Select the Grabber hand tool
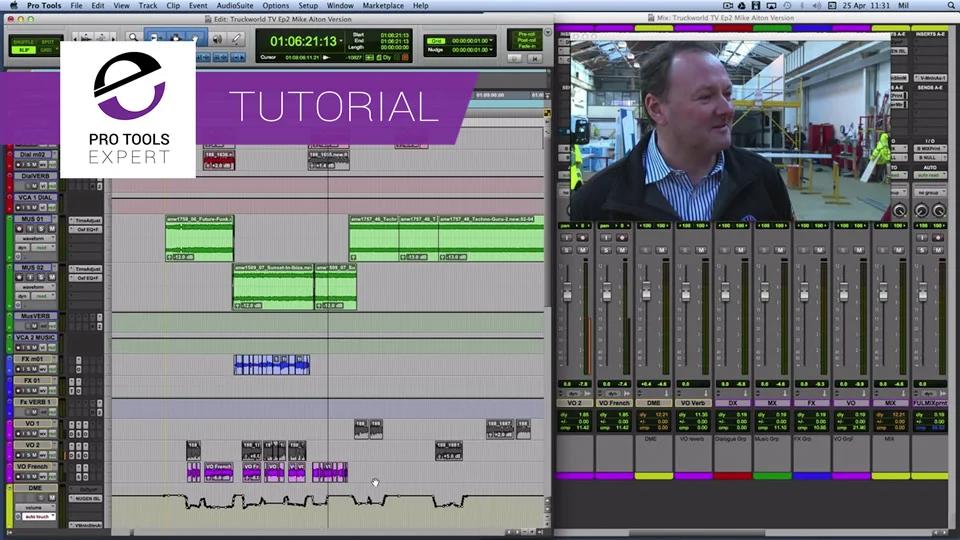960x540 pixels. 196,38
